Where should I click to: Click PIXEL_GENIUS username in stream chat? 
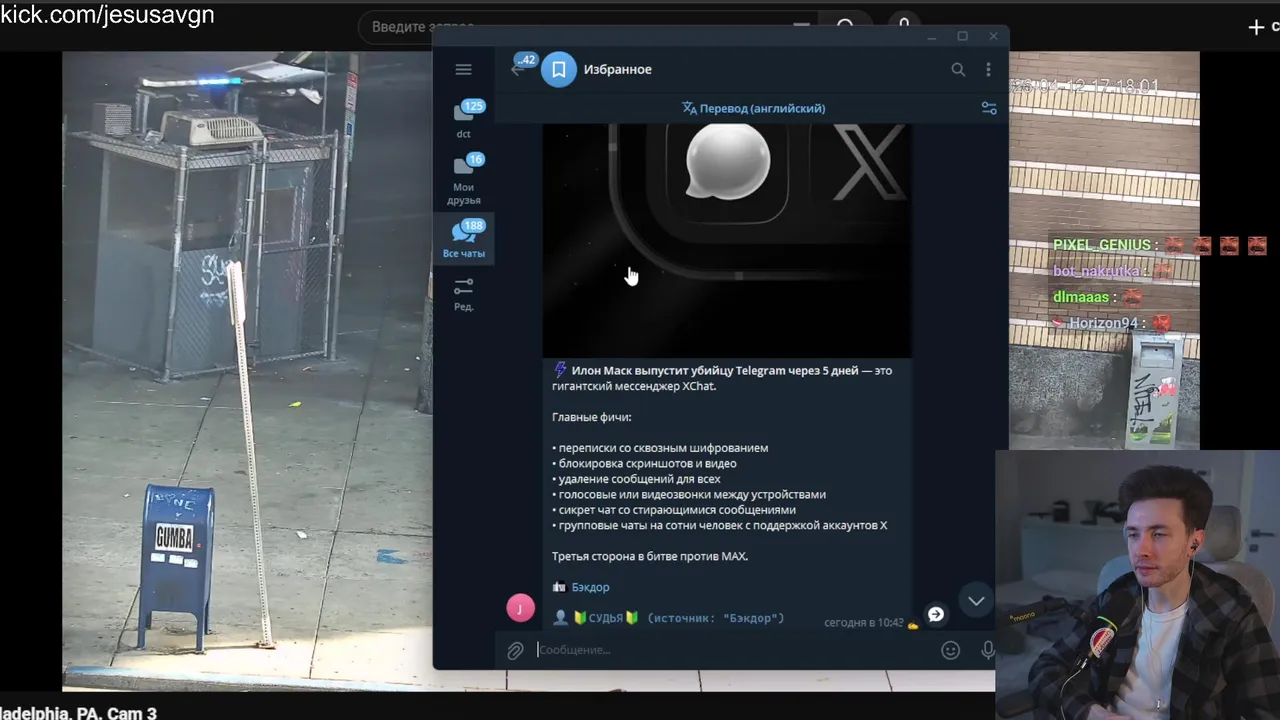[x=1102, y=245]
